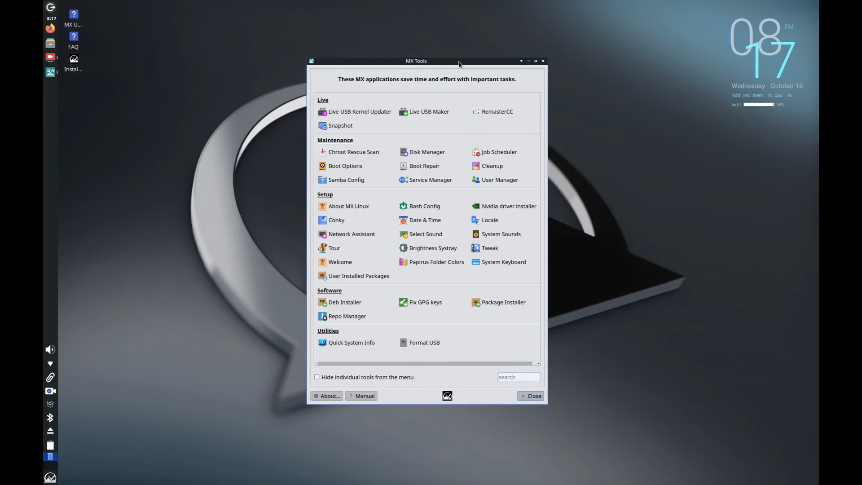
Task: Open the MX start menu button
Action: click(50, 477)
